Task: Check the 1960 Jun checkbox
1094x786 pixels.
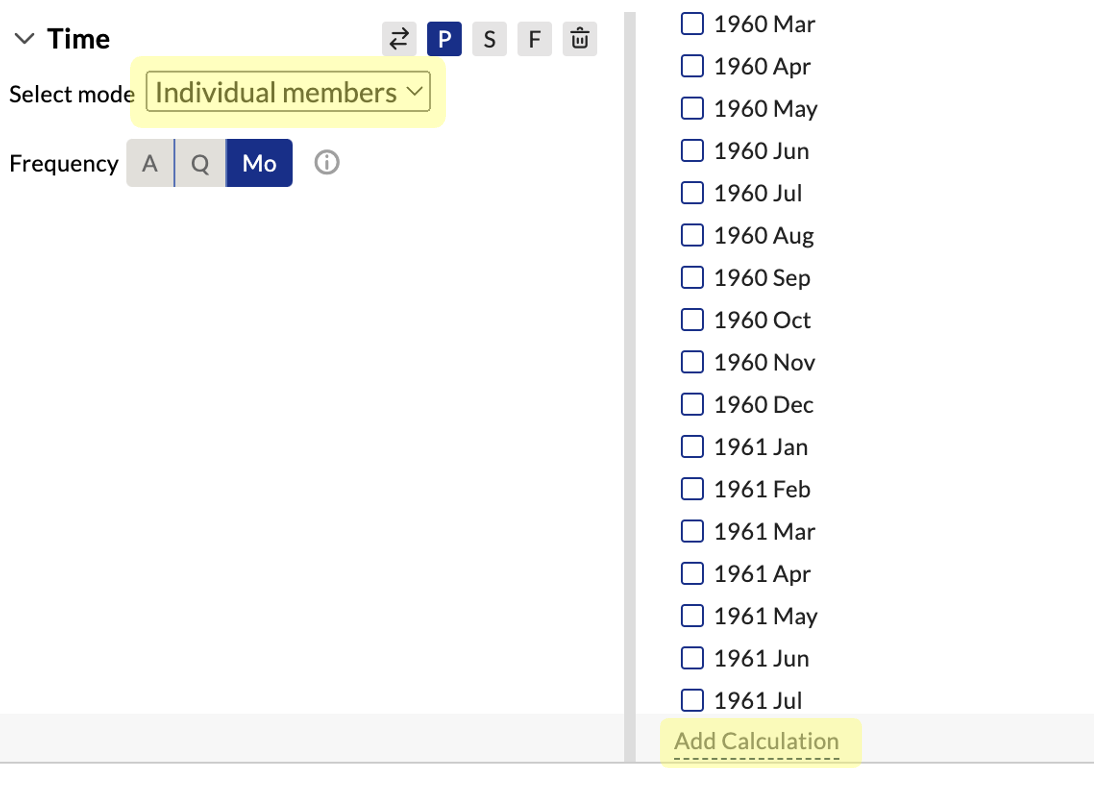Action: (x=692, y=150)
